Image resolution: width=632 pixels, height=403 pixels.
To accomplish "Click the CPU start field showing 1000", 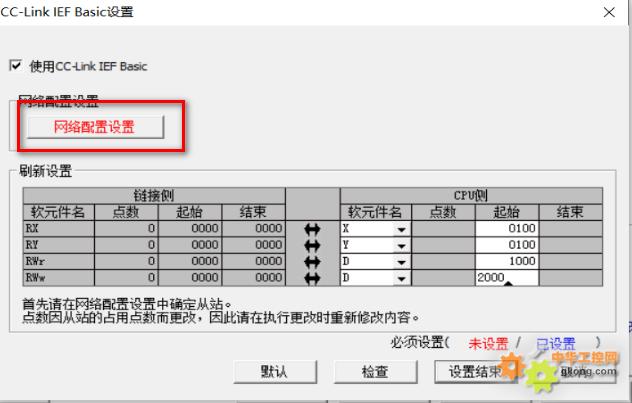I will tap(507, 261).
